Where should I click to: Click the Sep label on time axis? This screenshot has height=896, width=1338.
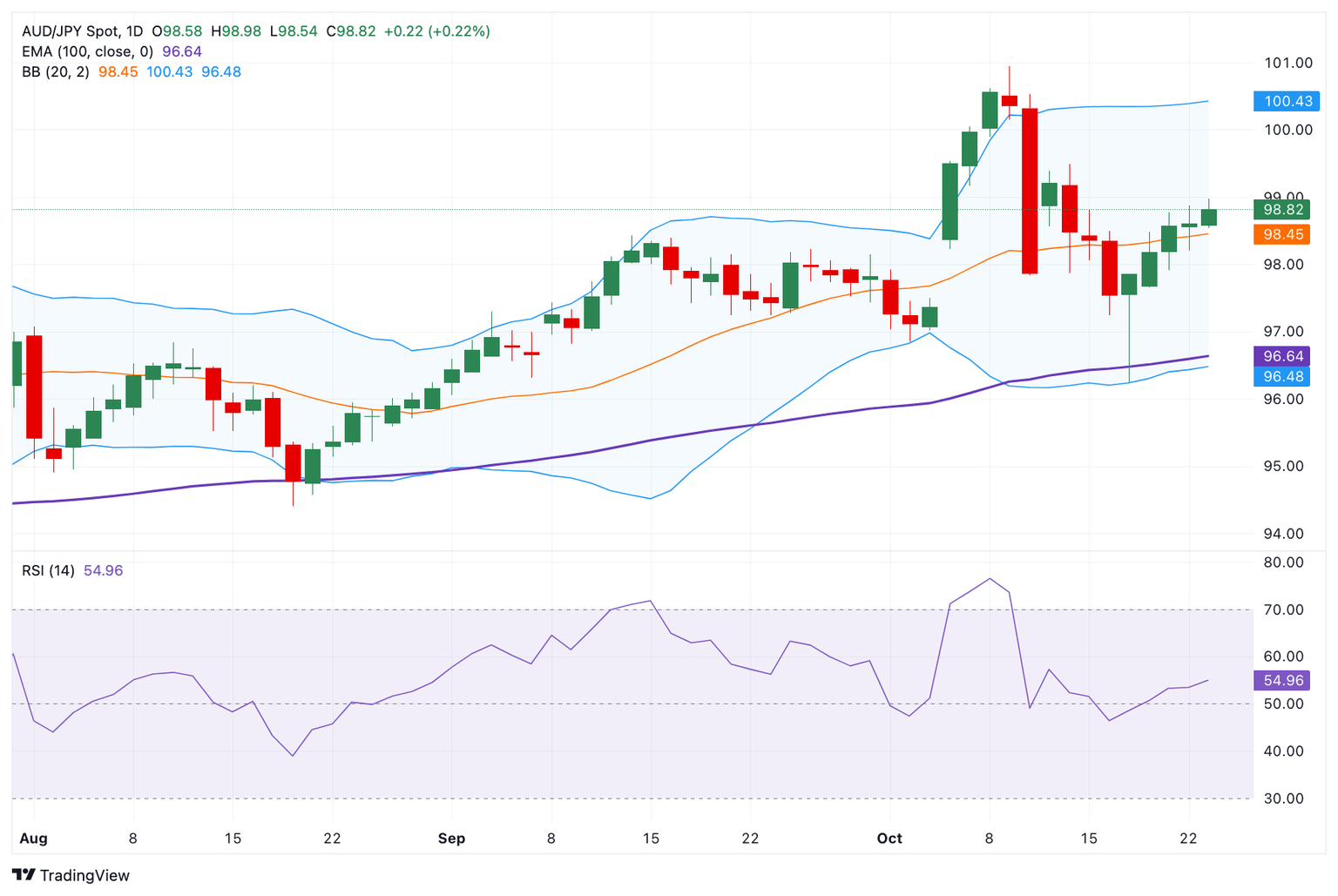451,839
